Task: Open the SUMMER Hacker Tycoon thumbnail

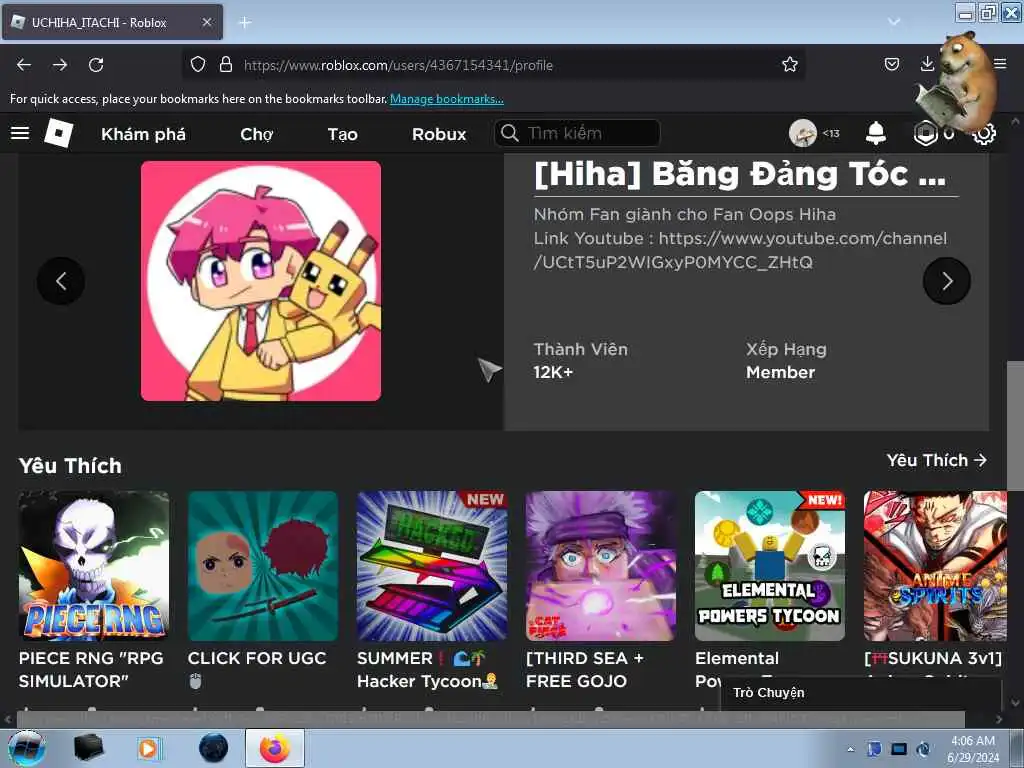Action: [x=432, y=566]
